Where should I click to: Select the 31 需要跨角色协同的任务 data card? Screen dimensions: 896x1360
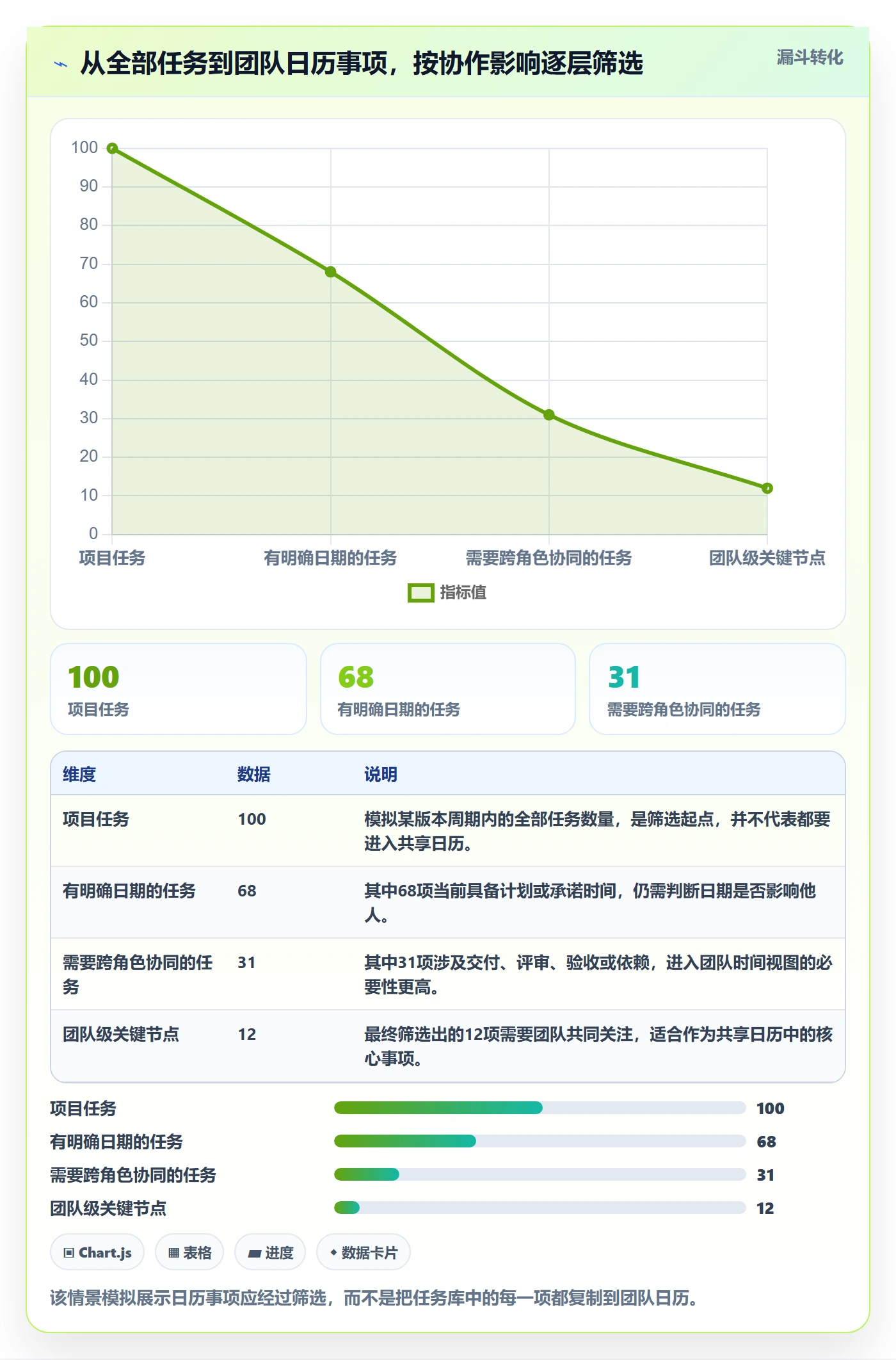pos(717,689)
